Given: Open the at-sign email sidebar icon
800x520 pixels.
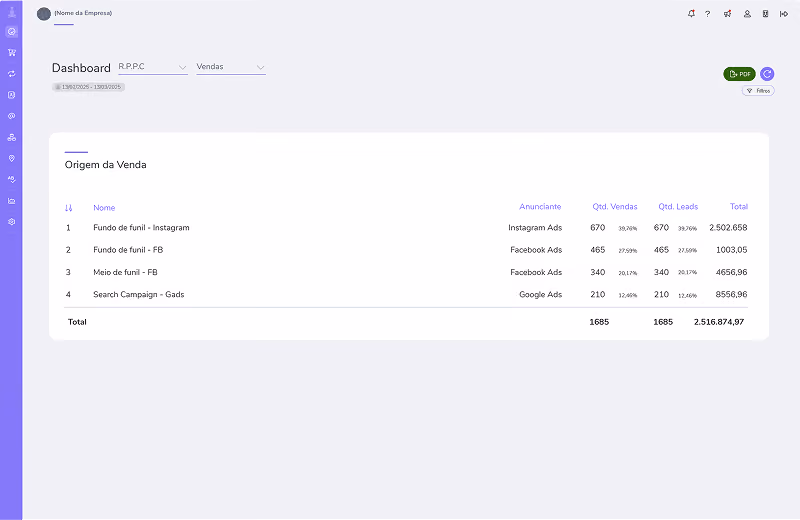Looking at the screenshot, I should [12, 116].
